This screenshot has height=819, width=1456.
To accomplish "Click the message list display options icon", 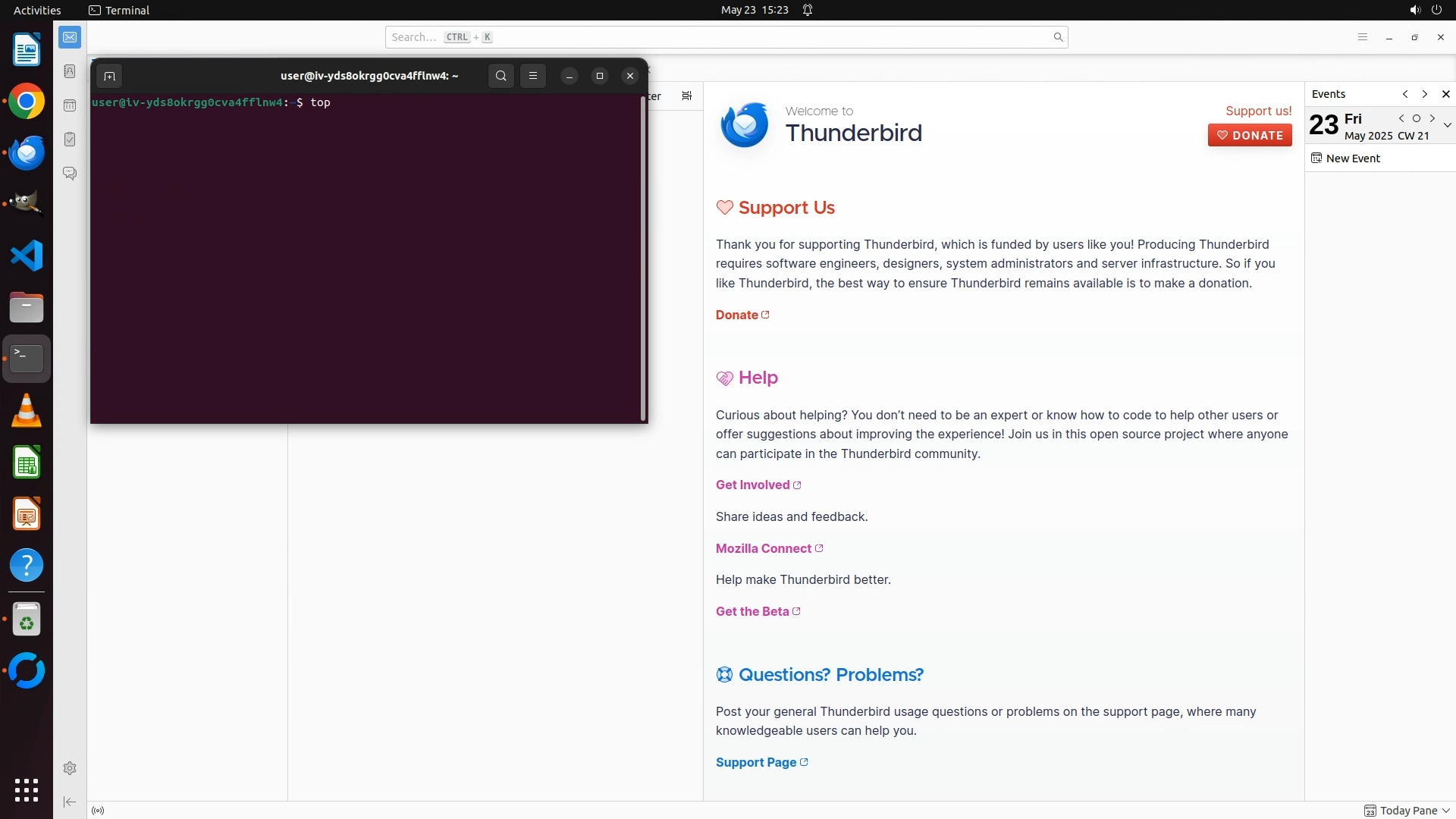I will tap(686, 96).
